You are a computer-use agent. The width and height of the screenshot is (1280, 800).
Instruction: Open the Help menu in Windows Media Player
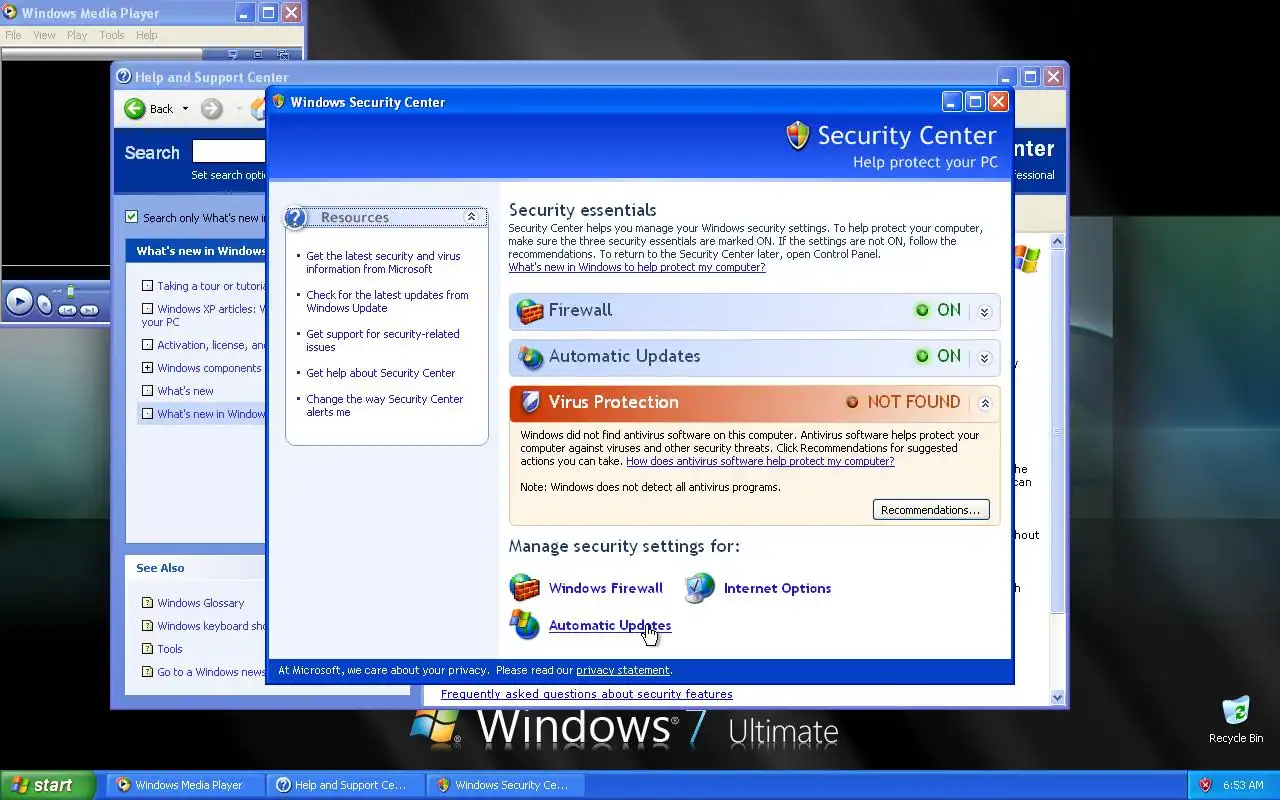(x=146, y=35)
